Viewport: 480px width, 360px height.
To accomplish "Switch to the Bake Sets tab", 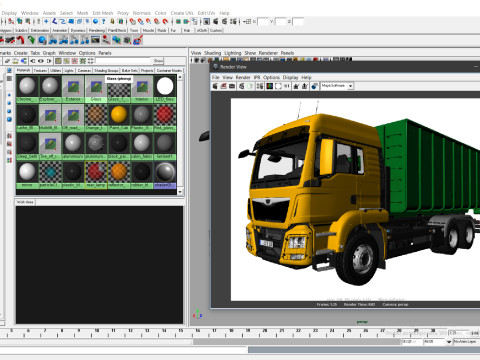I will [x=129, y=71].
